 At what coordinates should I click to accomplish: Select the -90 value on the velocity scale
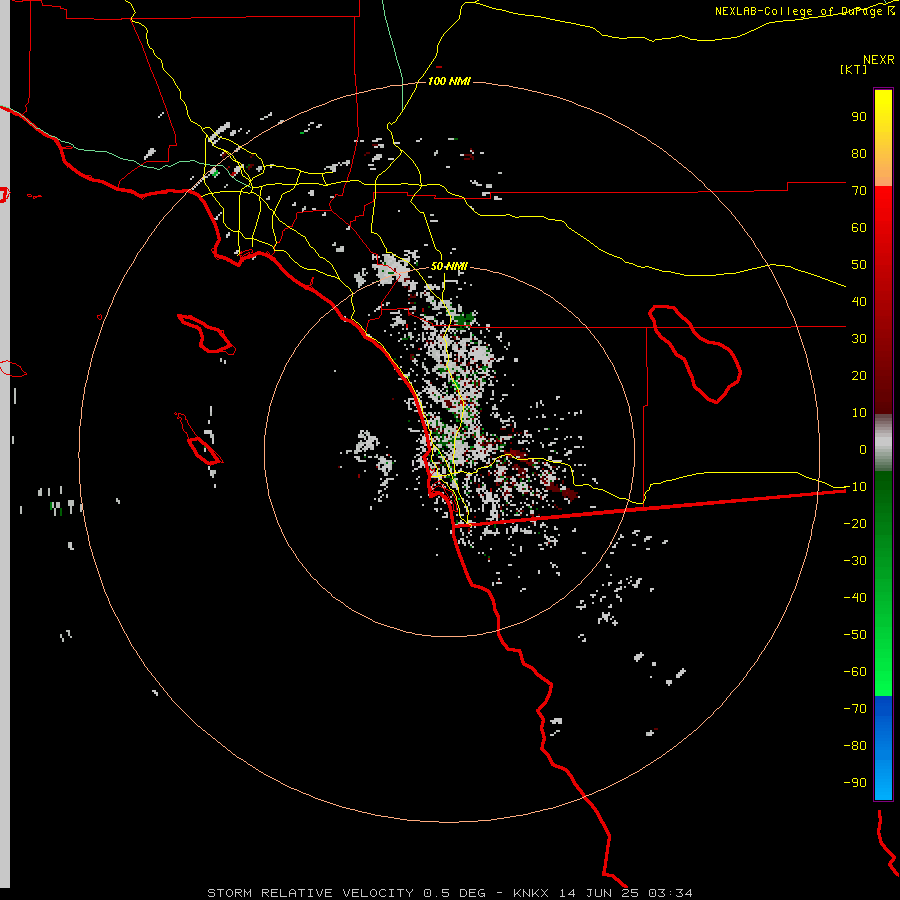[855, 783]
